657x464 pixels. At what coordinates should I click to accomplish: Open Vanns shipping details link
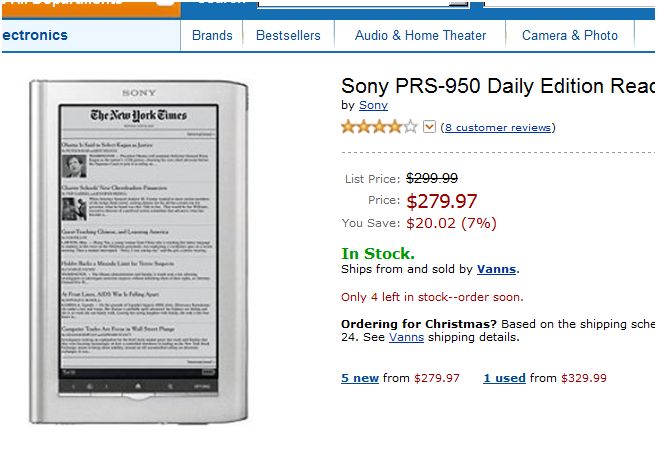point(406,337)
